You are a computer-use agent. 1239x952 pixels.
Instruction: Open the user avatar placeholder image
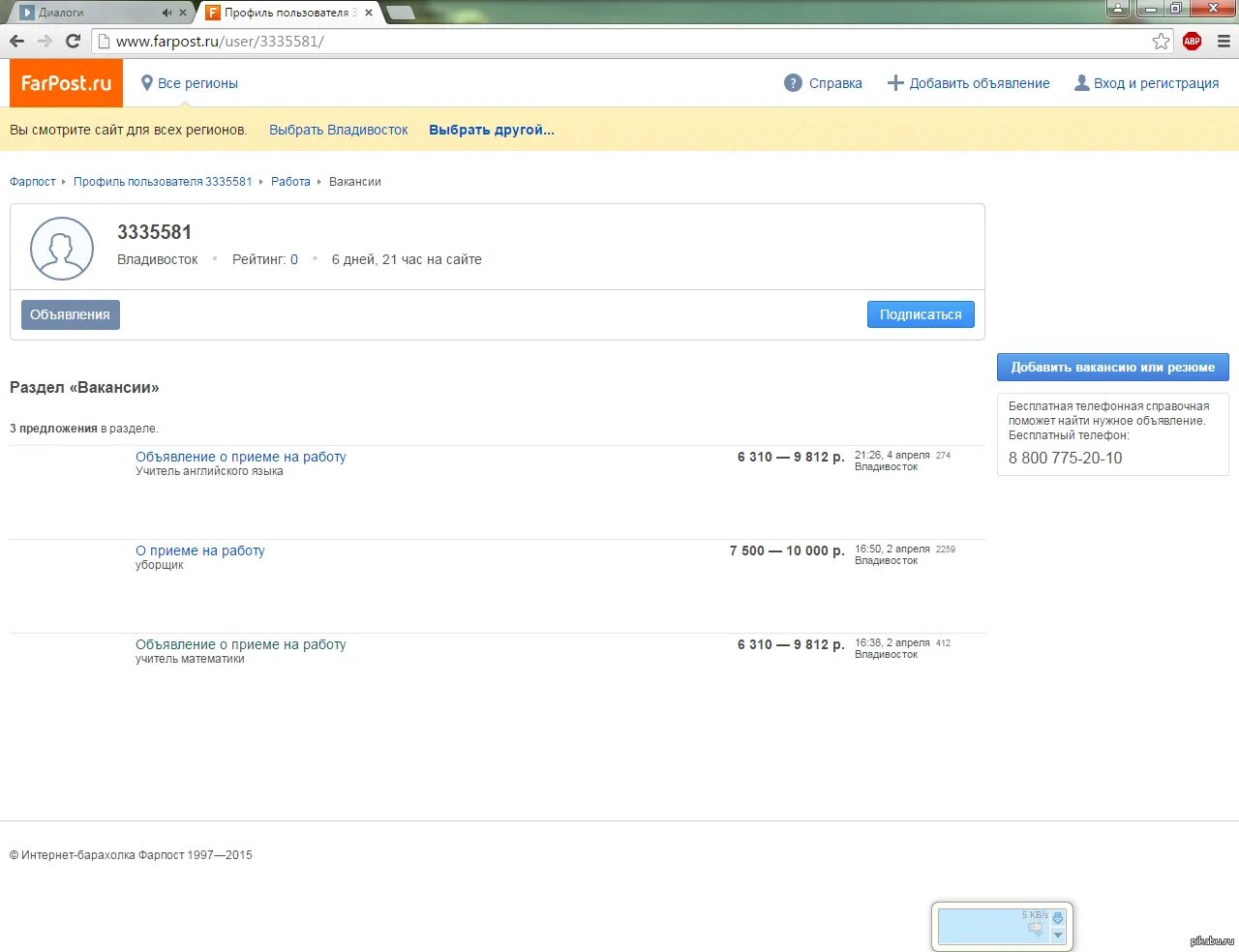62,249
